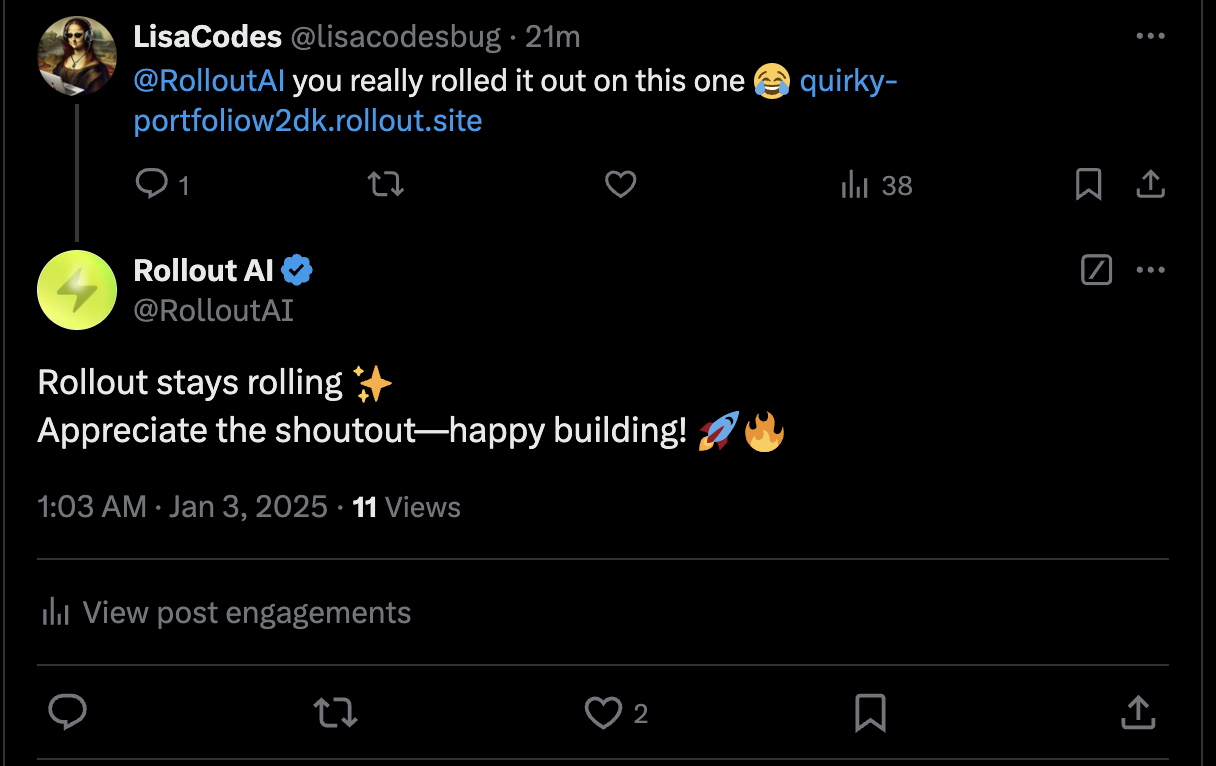Toggle bookmark on Rollout AI's tweet

870,712
